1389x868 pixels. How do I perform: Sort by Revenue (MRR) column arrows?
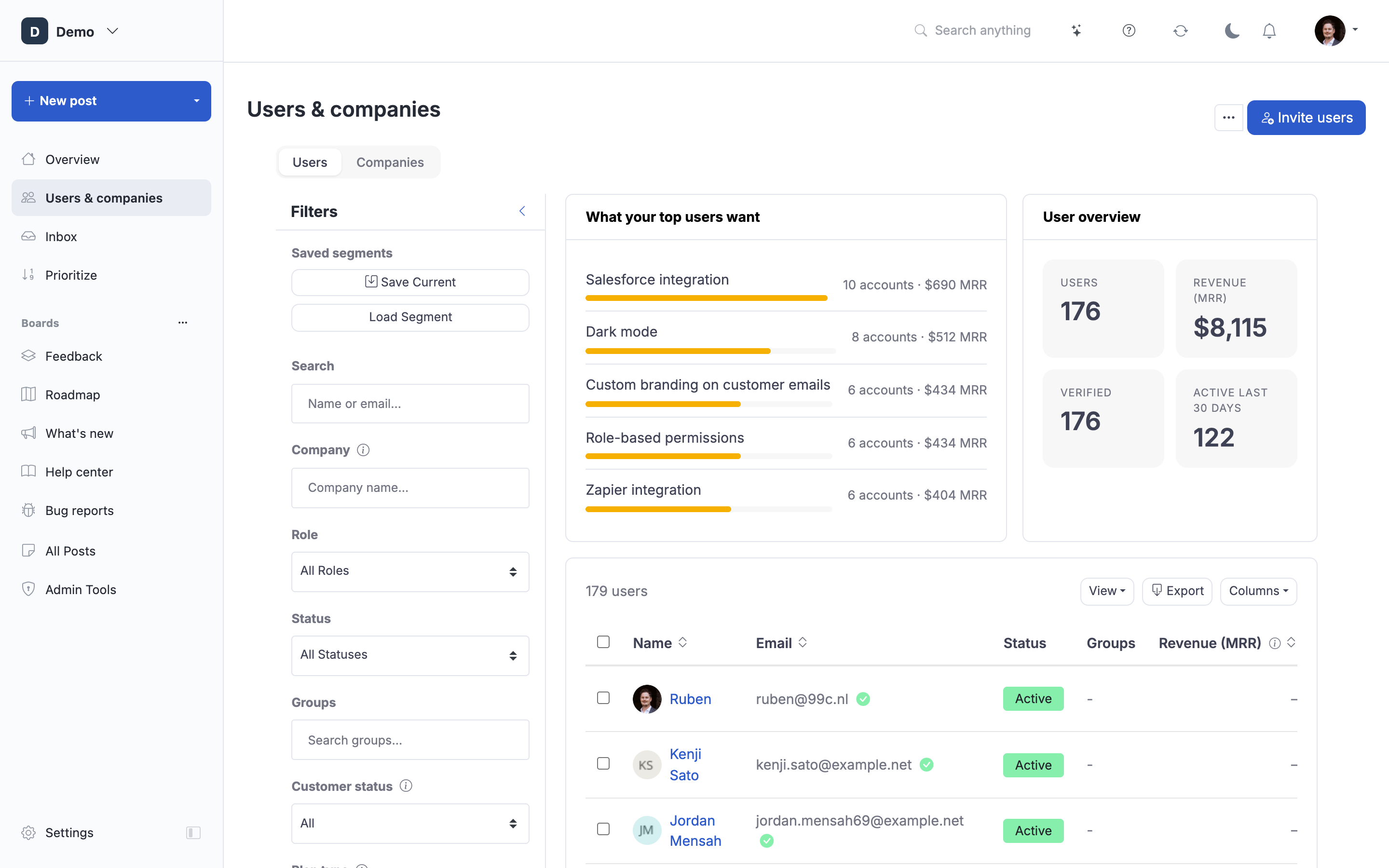point(1291,642)
